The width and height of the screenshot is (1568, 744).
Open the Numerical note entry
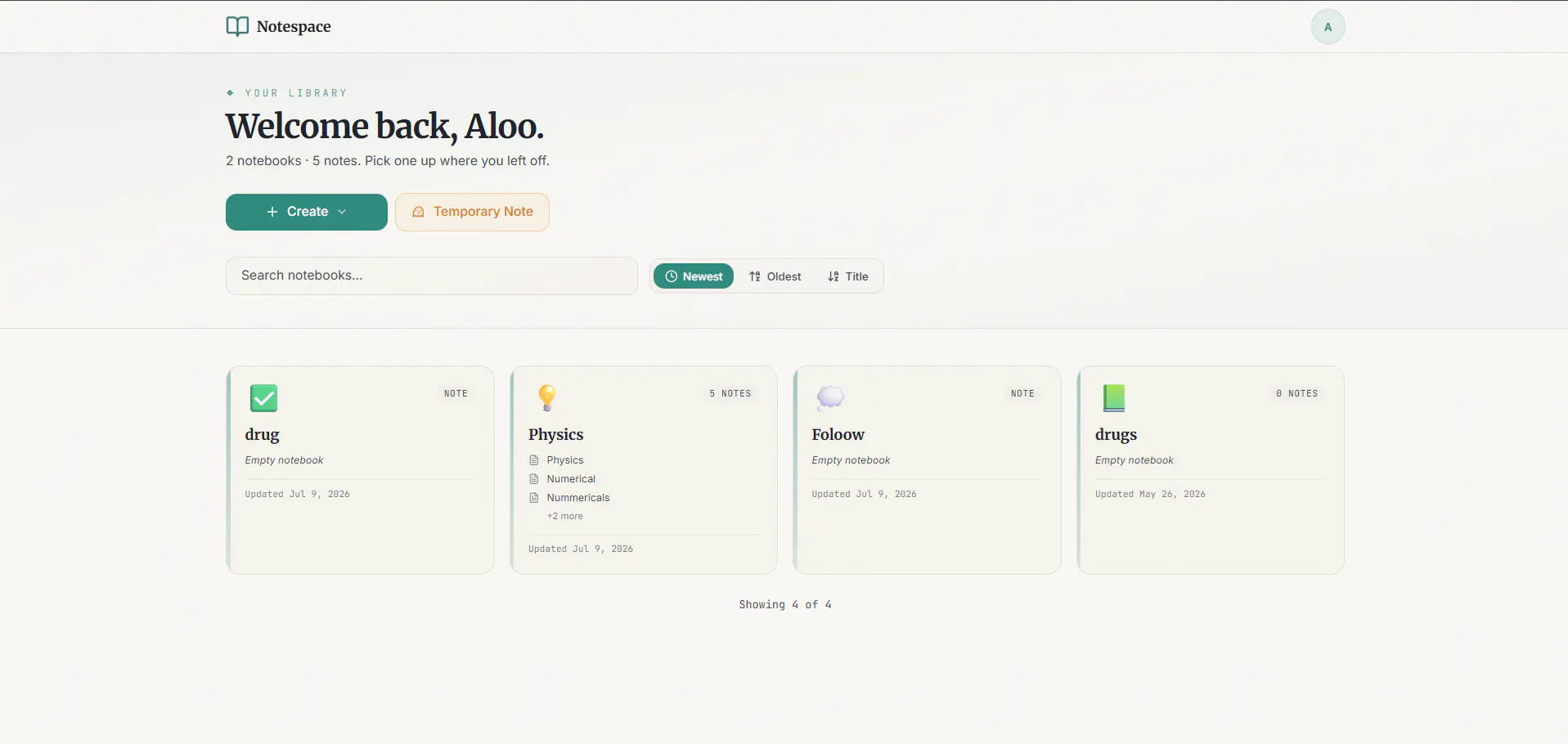coord(571,479)
